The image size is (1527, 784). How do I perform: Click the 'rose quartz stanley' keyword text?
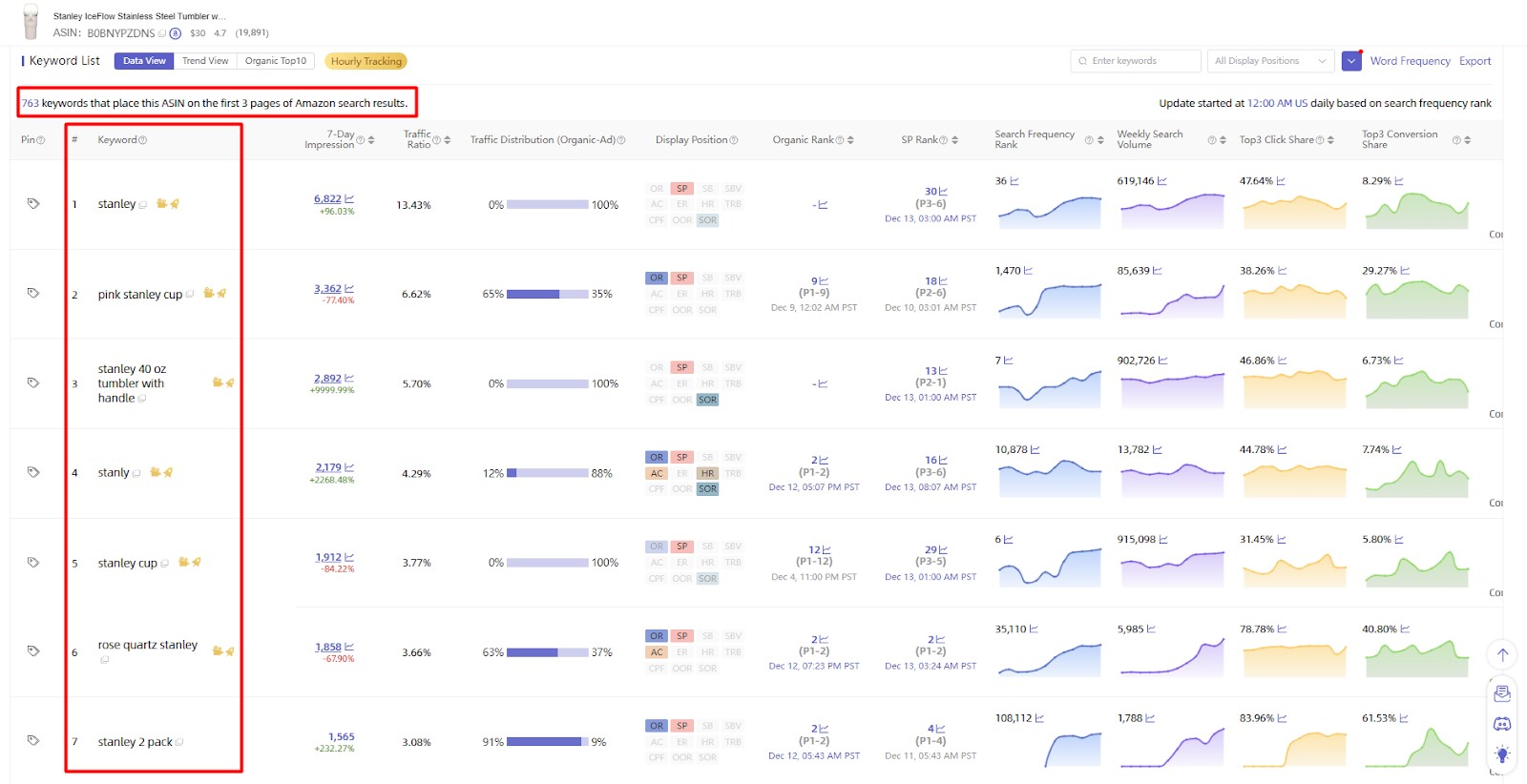tap(148, 645)
